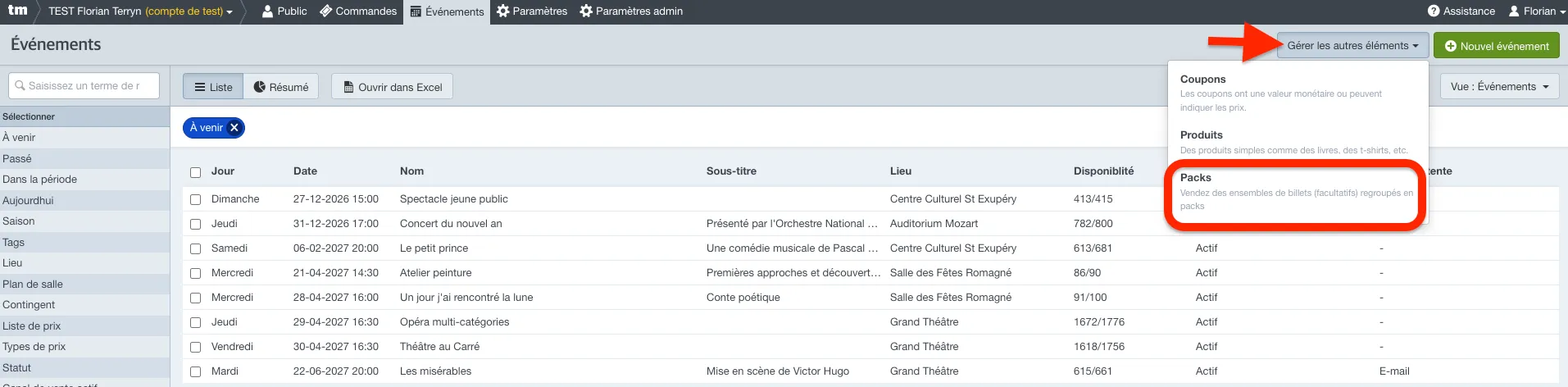Screen dimensions: 1568x387
Task: Choose Packs from the dropdown menu
Action: (1195, 178)
